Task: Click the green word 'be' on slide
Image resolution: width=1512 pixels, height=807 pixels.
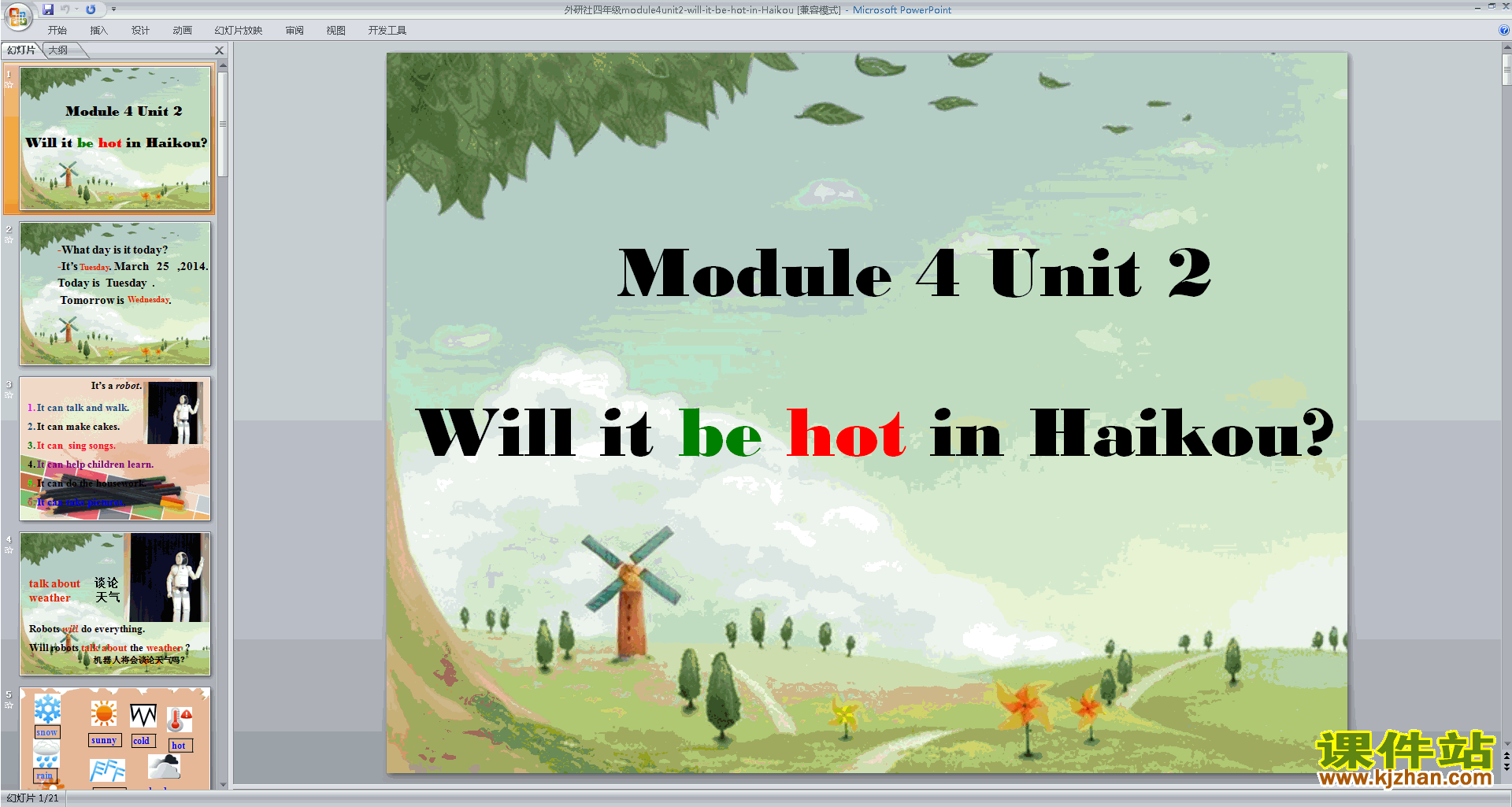Action: (x=721, y=433)
